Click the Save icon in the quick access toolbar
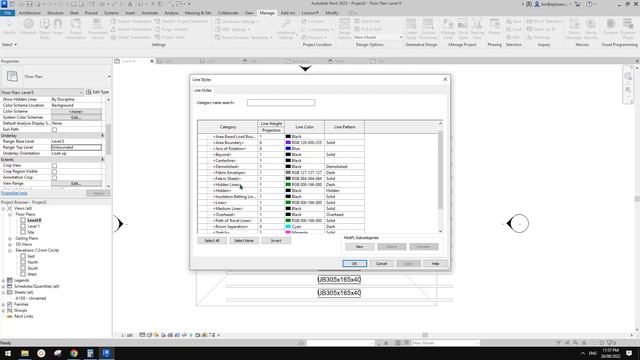The image size is (640, 360). (x=29, y=4)
